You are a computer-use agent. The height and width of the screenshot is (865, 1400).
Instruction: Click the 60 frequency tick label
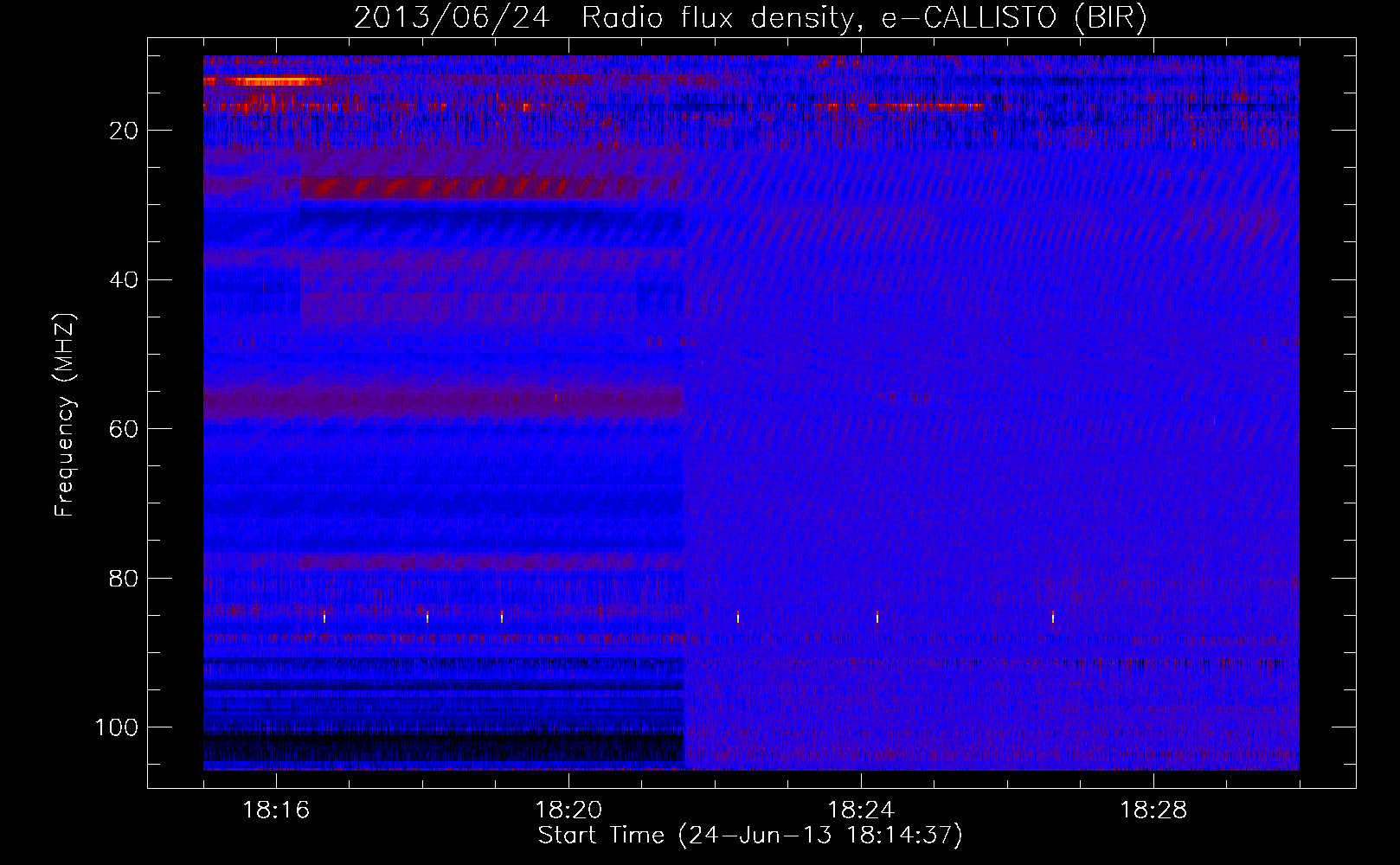(x=124, y=429)
